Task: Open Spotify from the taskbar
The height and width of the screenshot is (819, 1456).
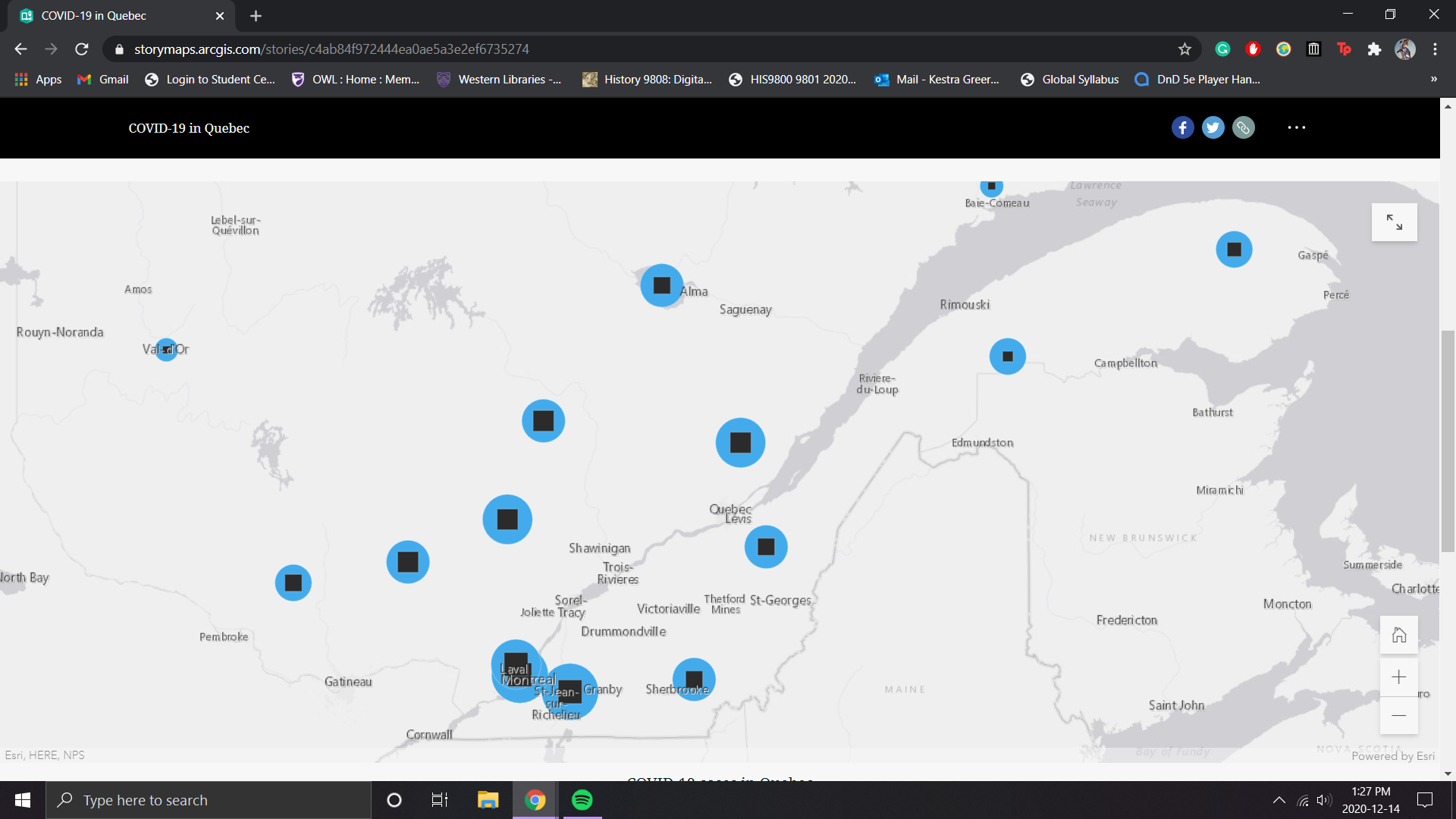Action: tap(582, 800)
